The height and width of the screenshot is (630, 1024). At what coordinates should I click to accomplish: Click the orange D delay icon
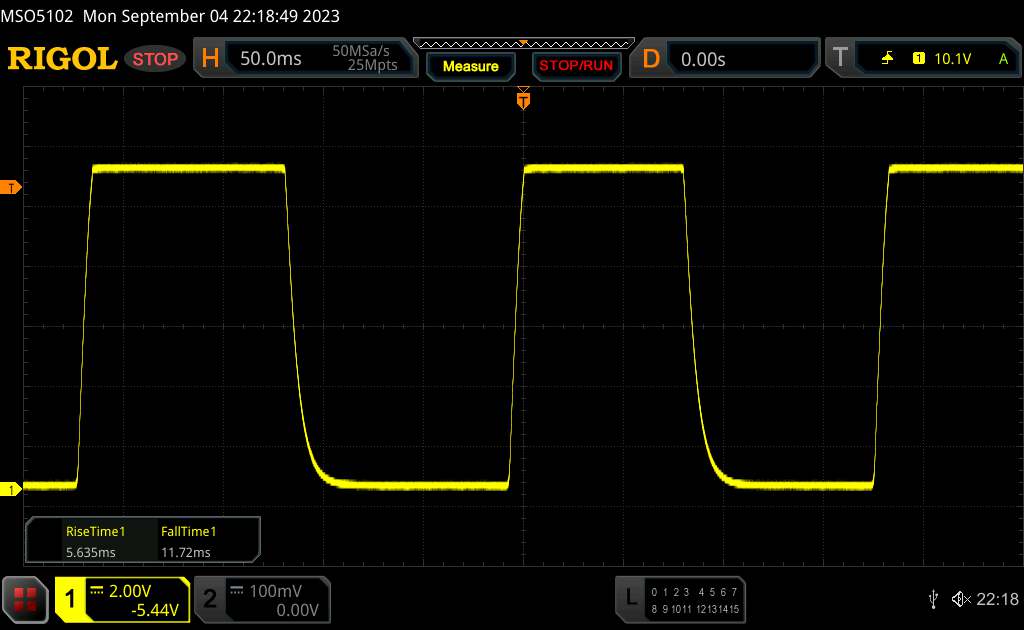[651, 59]
